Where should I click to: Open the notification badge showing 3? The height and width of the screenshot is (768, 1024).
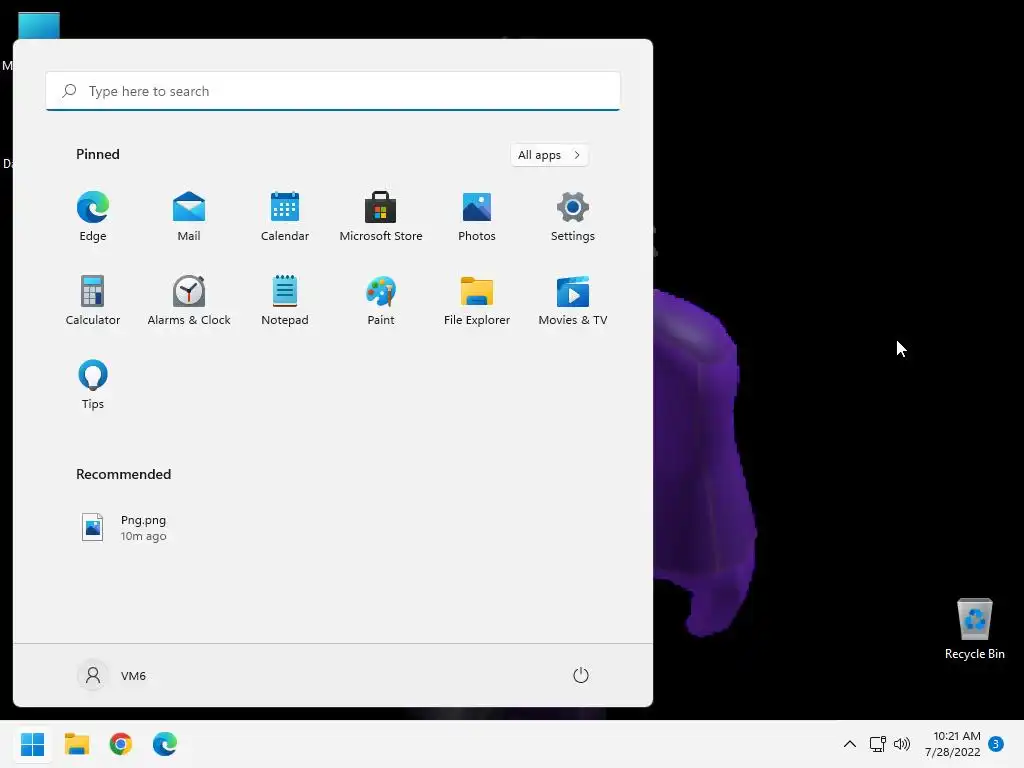coord(996,744)
